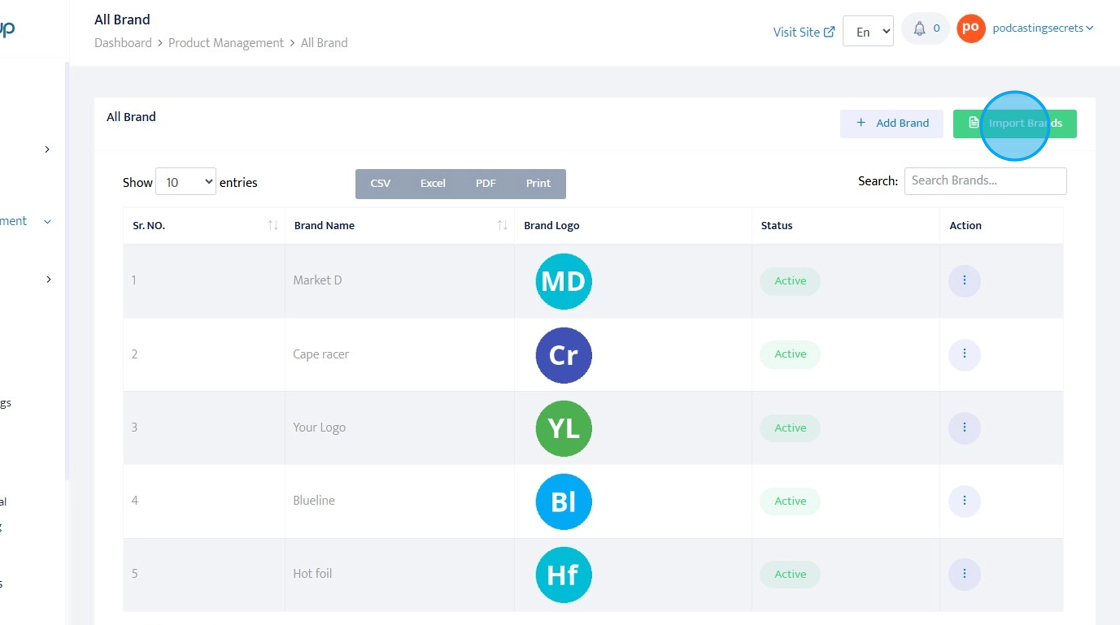Screen dimensions: 1120x625
Task: Export brands to Excel
Action: point(433,184)
